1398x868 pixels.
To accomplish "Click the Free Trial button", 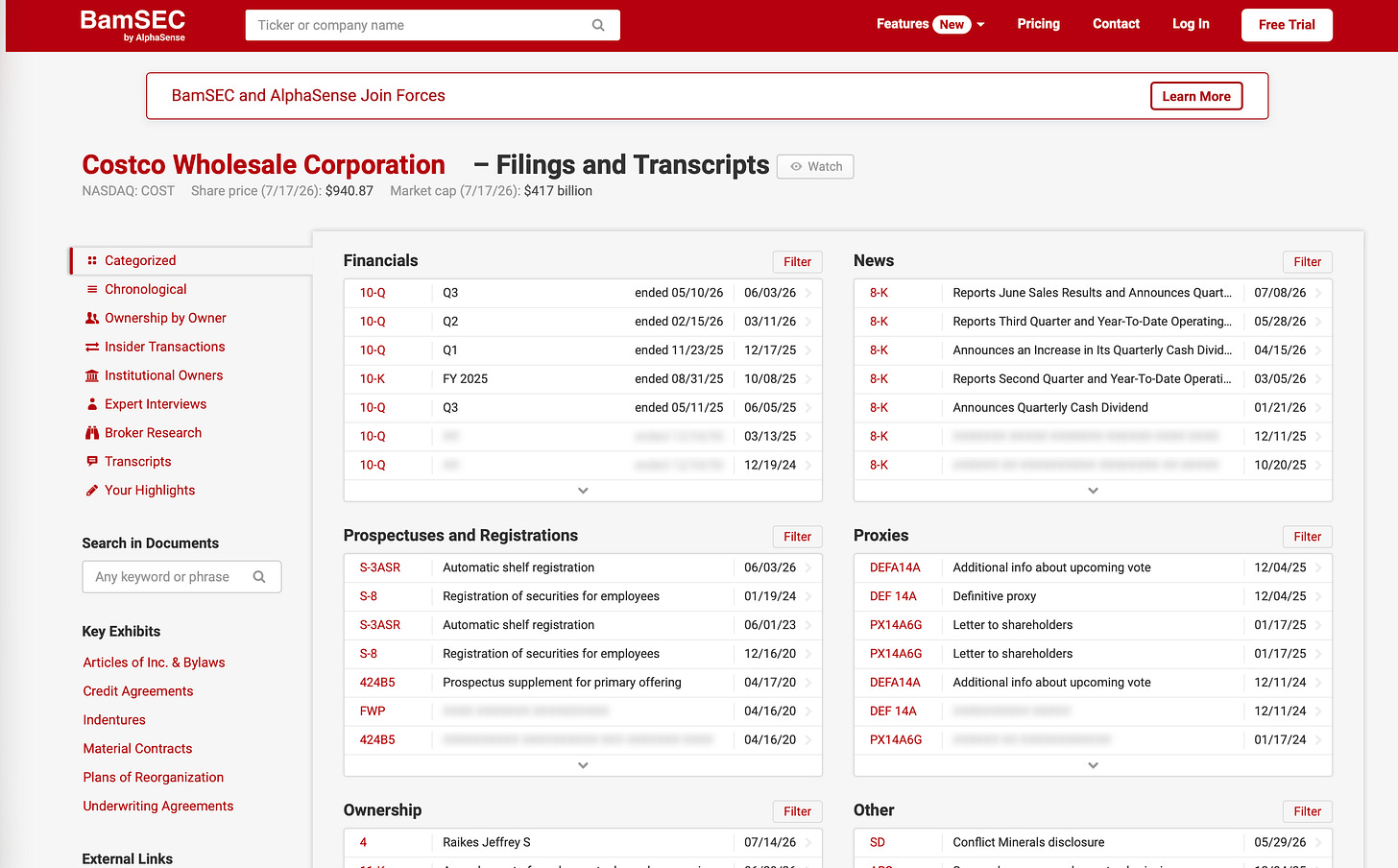I will click(x=1287, y=25).
